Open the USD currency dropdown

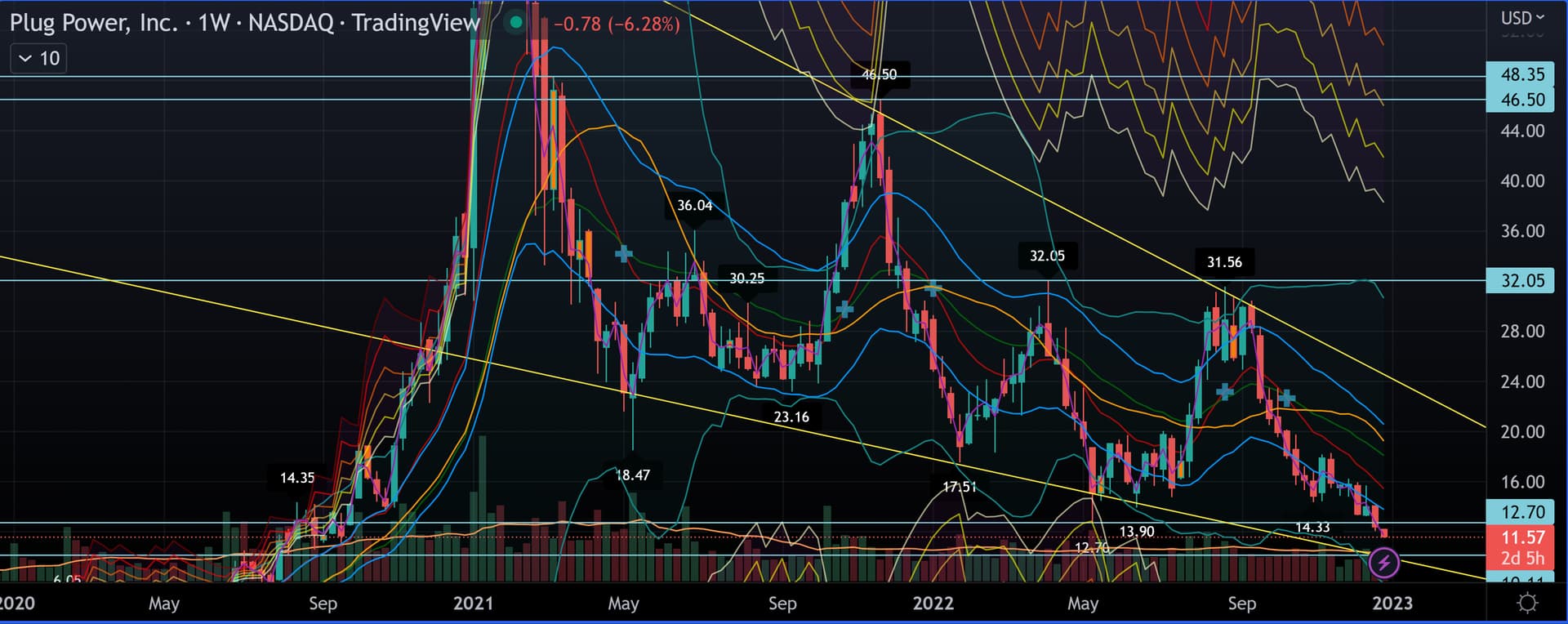(x=1522, y=18)
